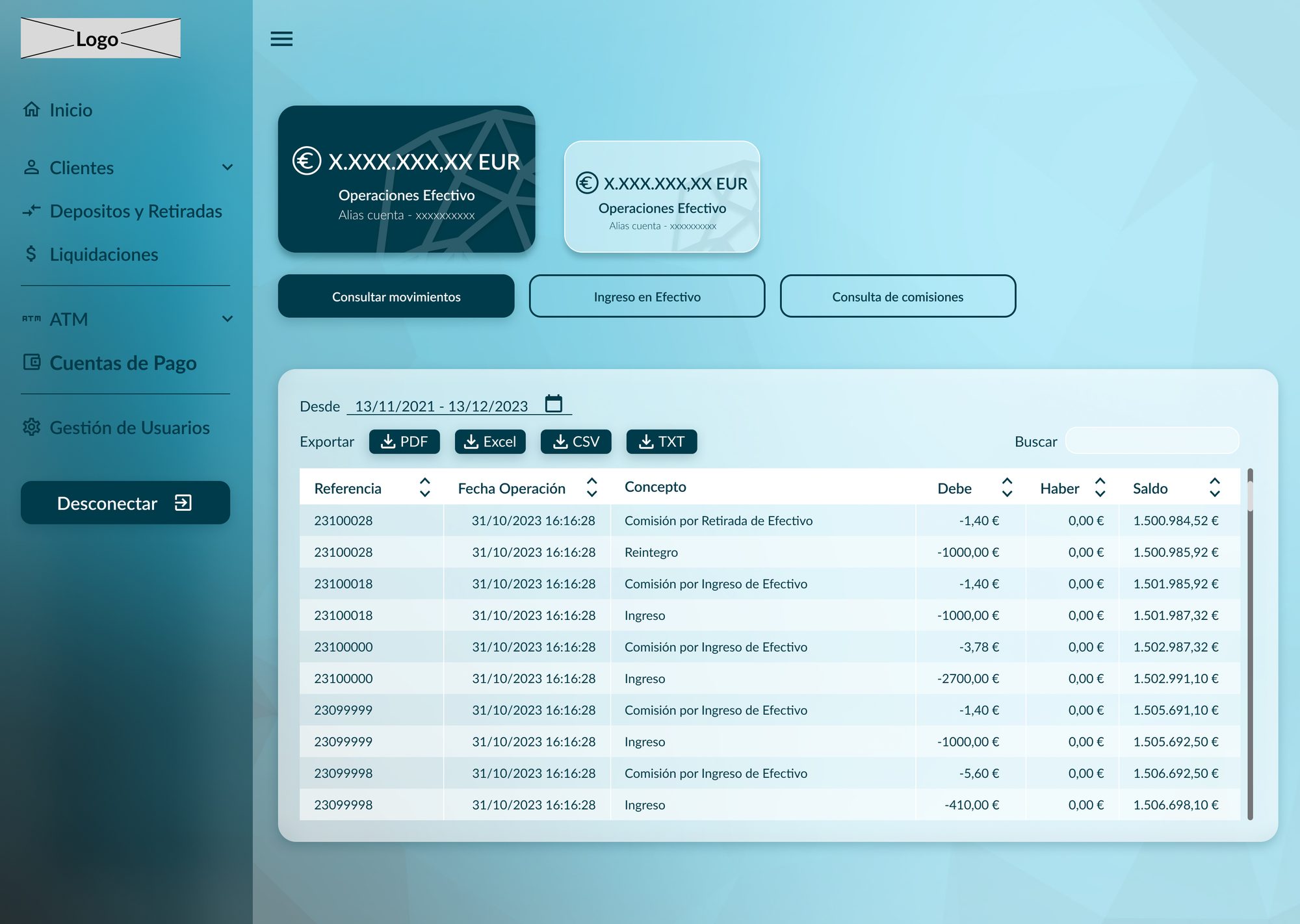This screenshot has height=924, width=1300.
Task: Click saldo value 1.506.698,10 €
Action: click(x=1176, y=804)
